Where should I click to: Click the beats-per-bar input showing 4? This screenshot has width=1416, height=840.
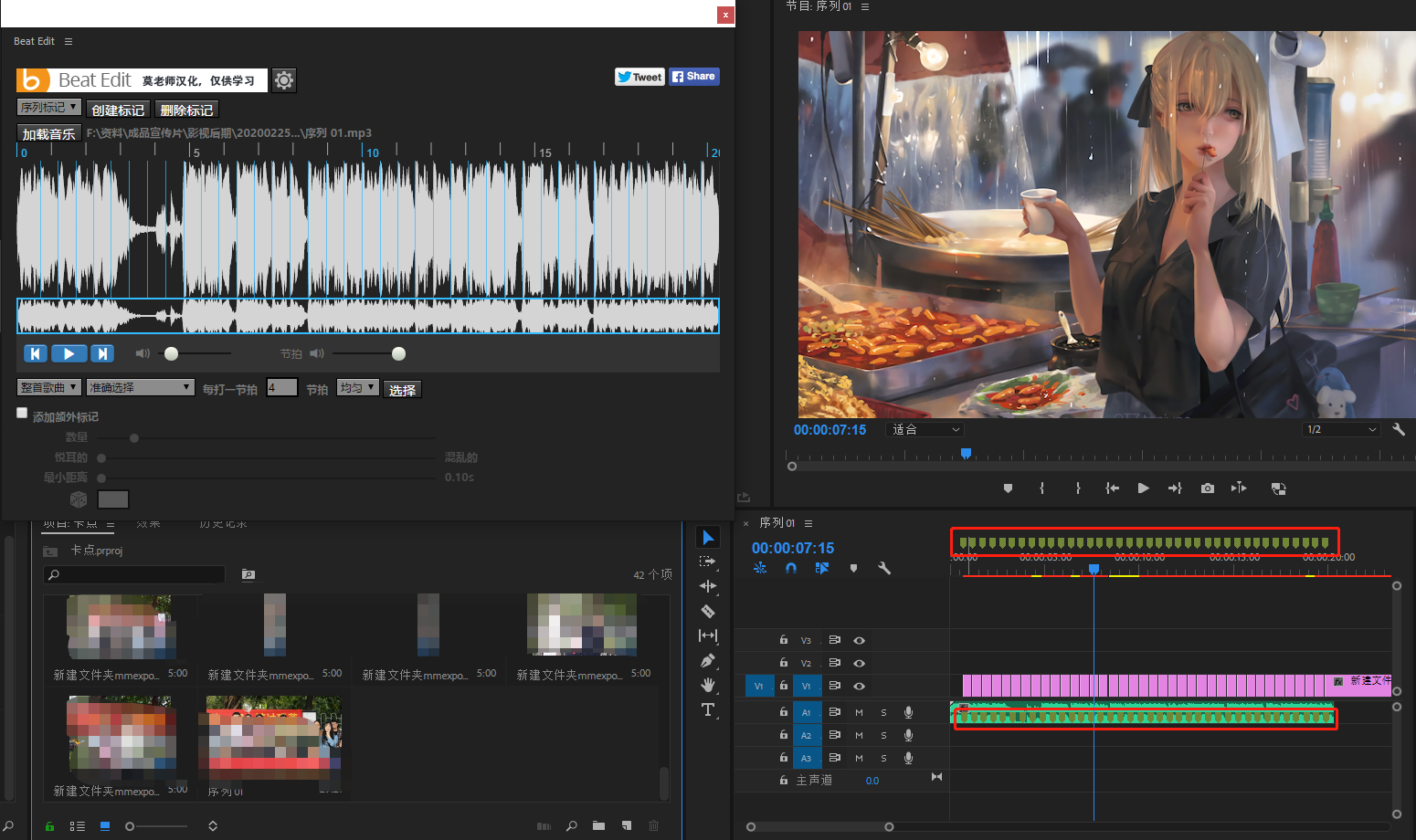click(281, 388)
